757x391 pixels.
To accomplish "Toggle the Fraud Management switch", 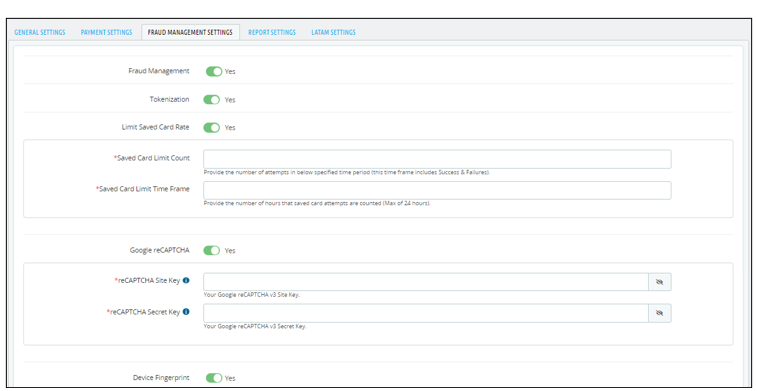I will [214, 71].
